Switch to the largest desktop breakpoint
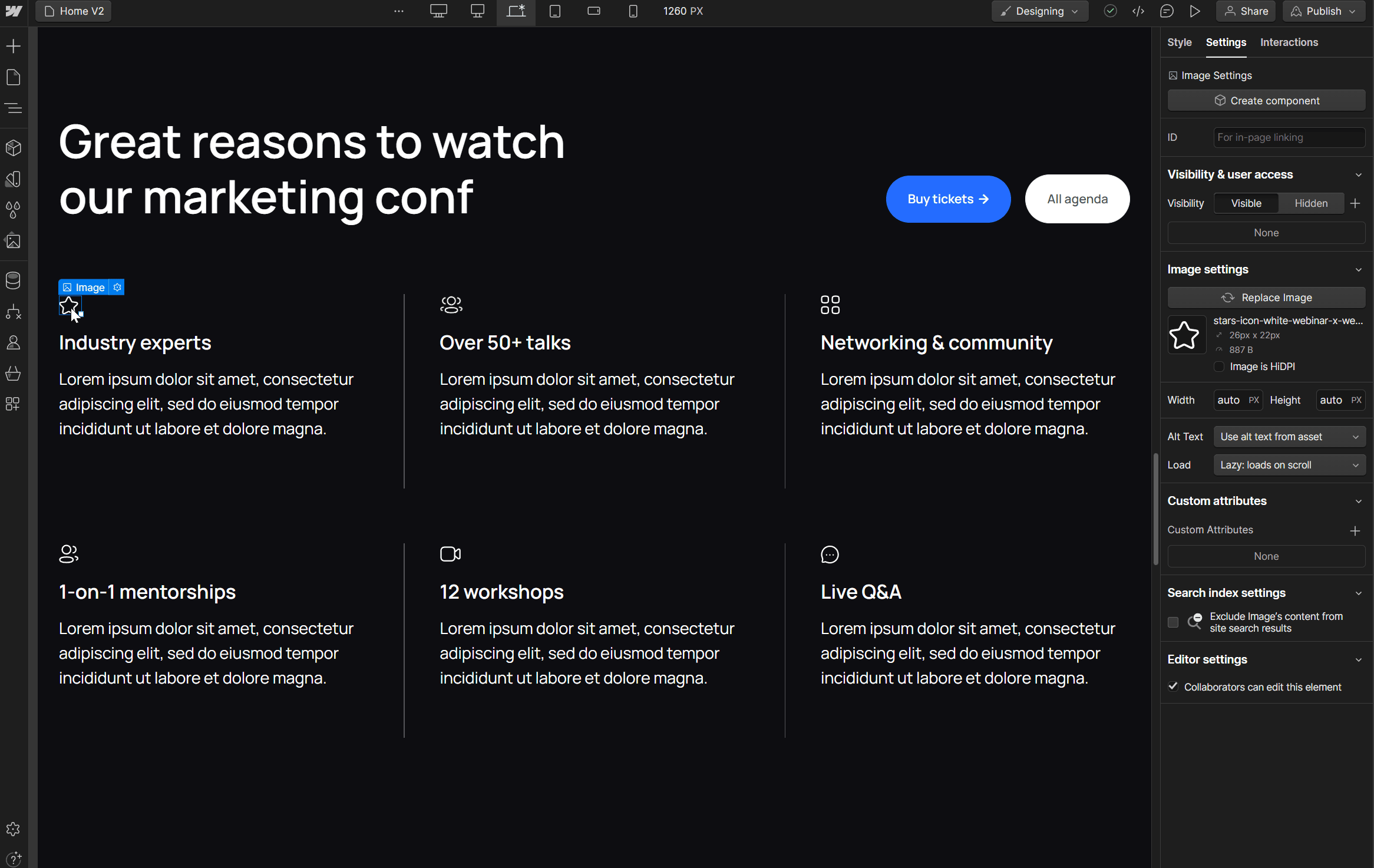The height and width of the screenshot is (868, 1374). tap(438, 11)
